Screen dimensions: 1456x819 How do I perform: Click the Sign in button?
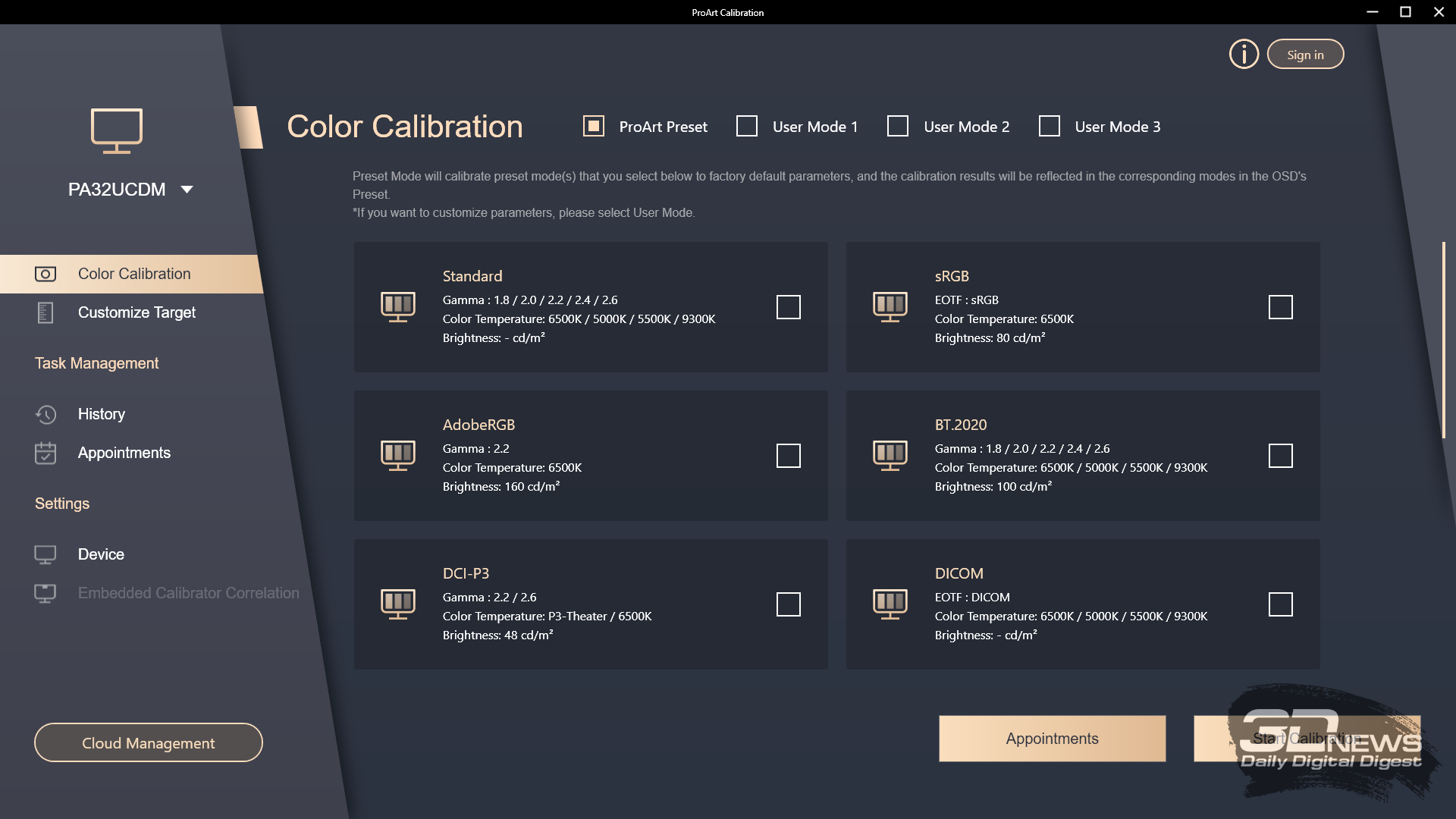pos(1305,55)
